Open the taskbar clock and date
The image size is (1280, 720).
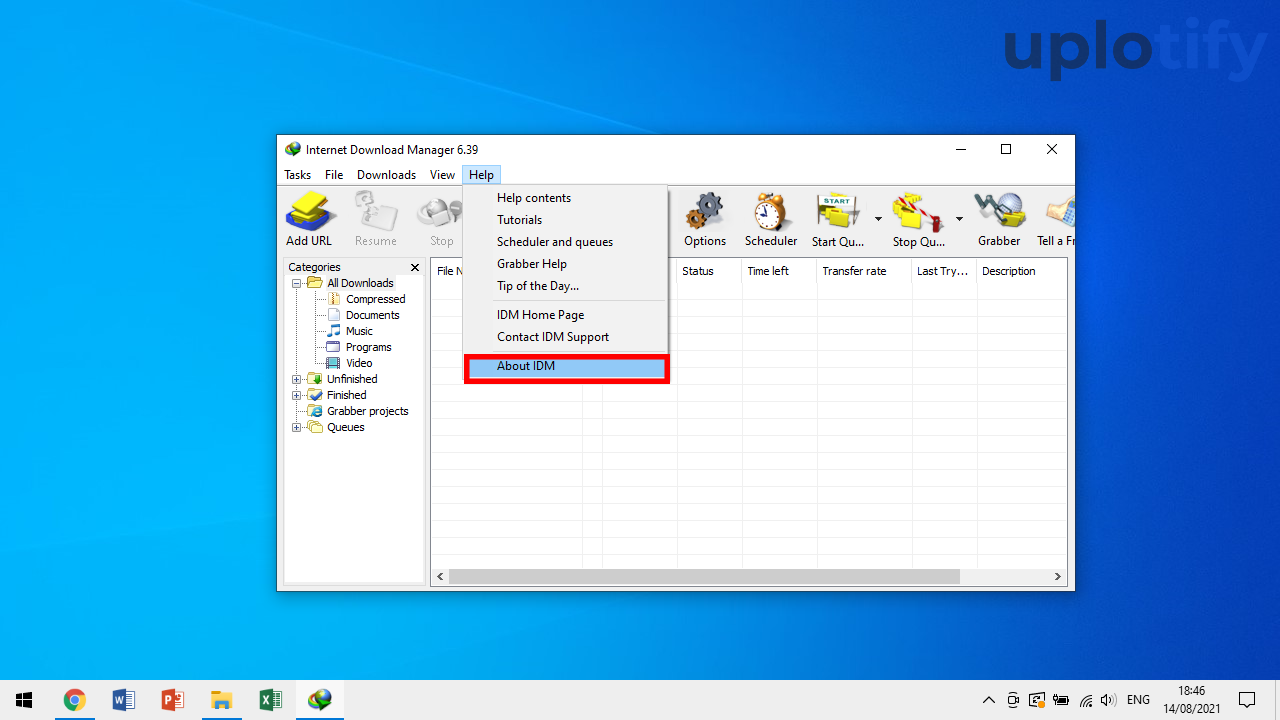coord(1191,700)
